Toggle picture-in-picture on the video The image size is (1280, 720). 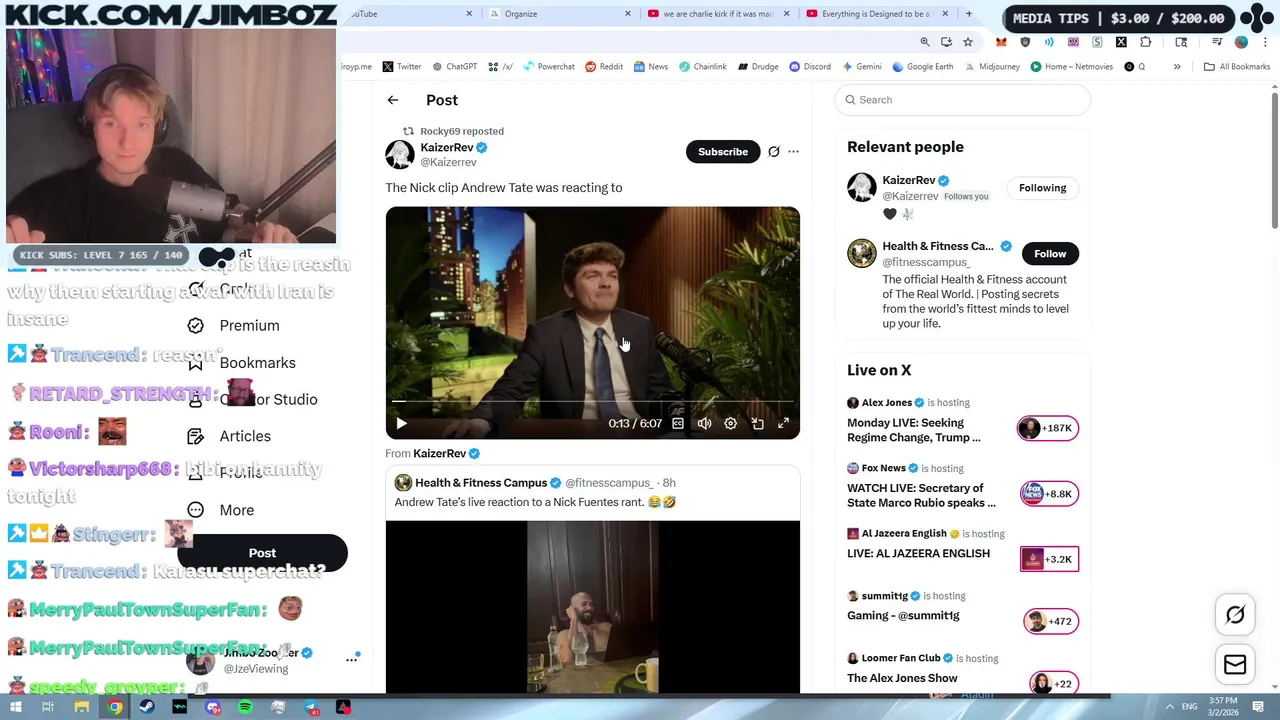click(x=757, y=424)
